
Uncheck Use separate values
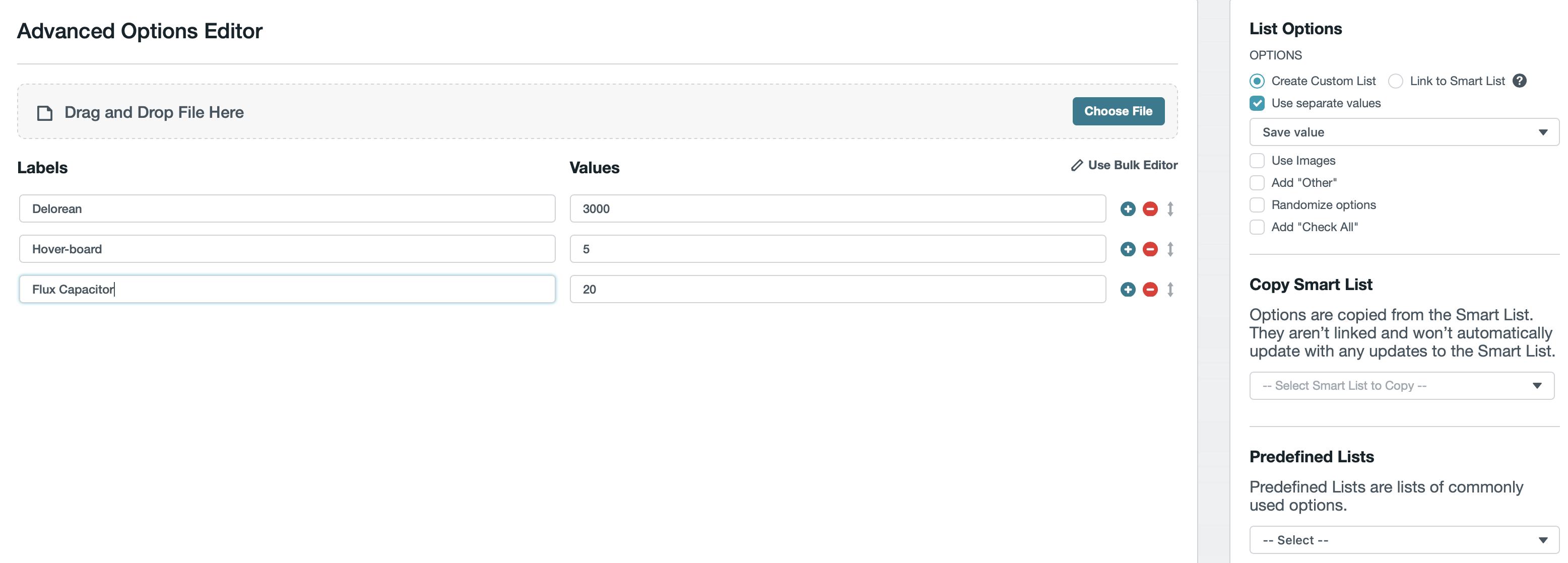coord(1257,103)
